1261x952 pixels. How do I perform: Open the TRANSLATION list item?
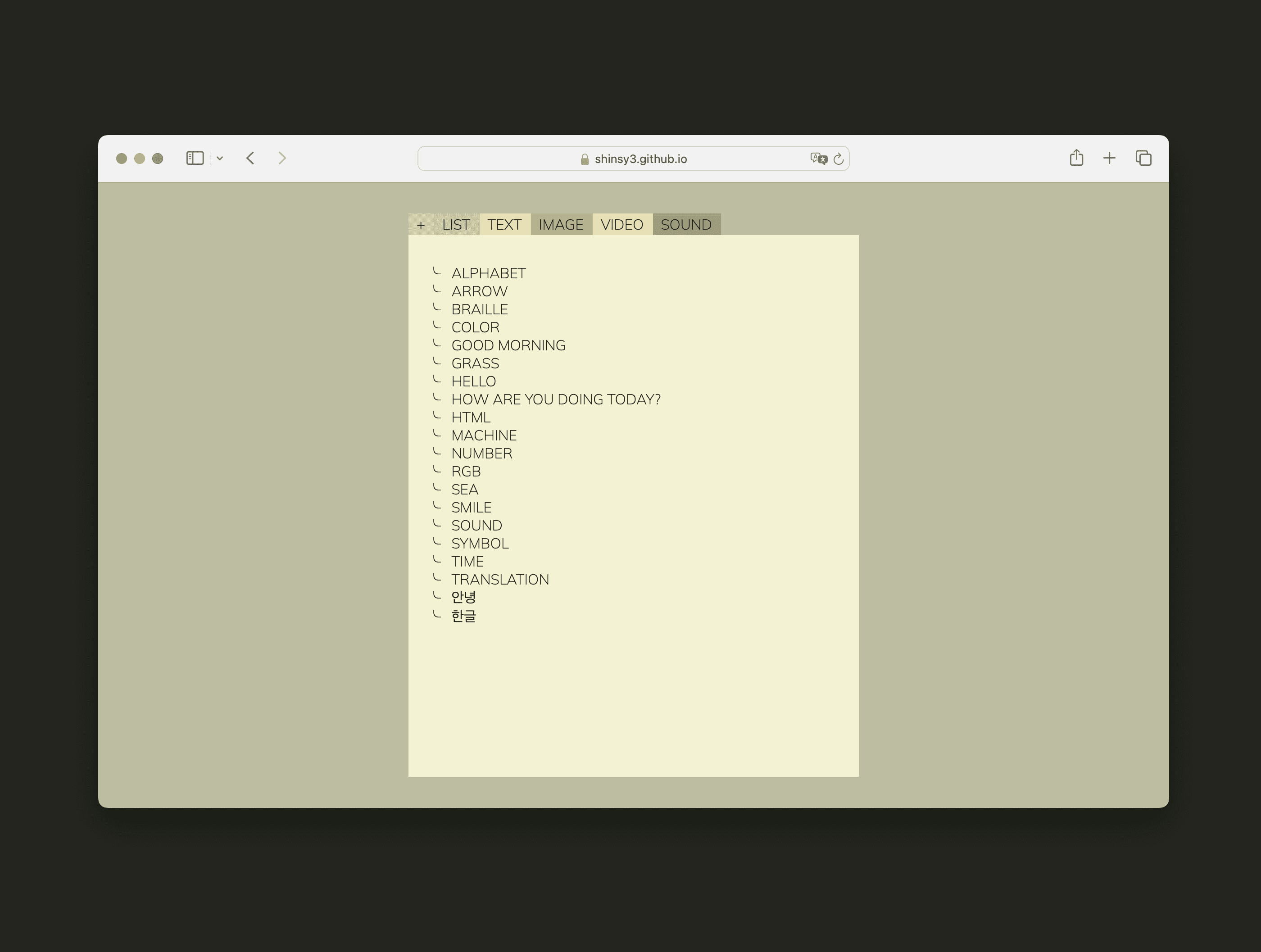click(x=499, y=580)
